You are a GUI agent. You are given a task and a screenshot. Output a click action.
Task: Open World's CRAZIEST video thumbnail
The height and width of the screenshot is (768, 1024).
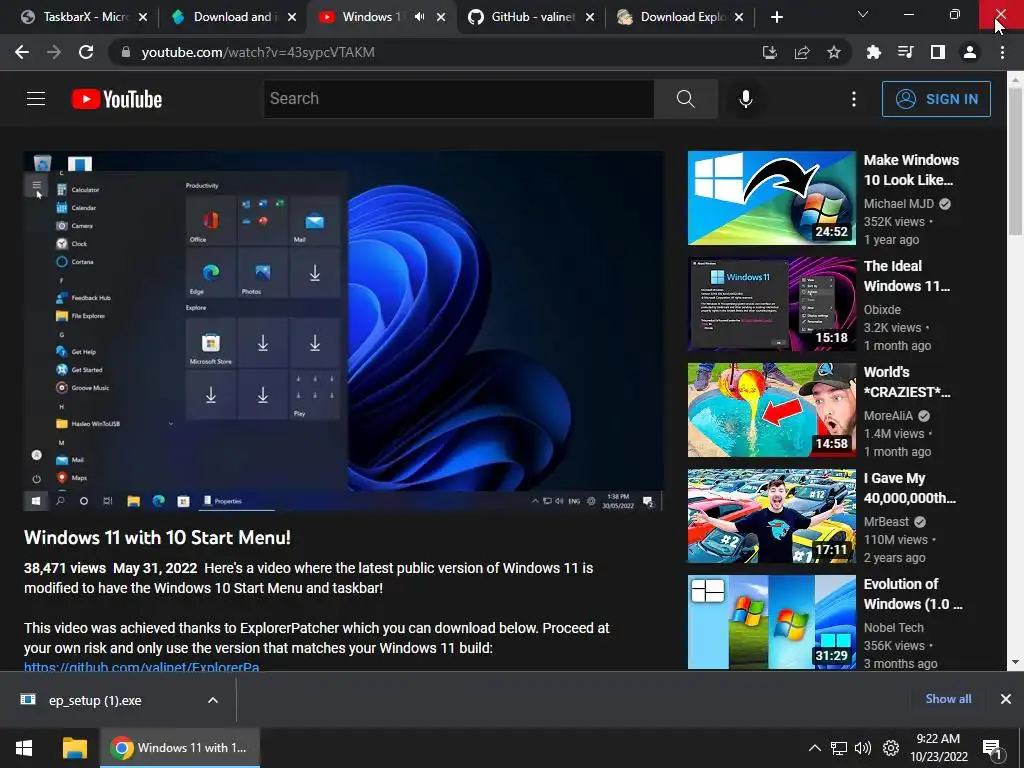tap(771, 409)
